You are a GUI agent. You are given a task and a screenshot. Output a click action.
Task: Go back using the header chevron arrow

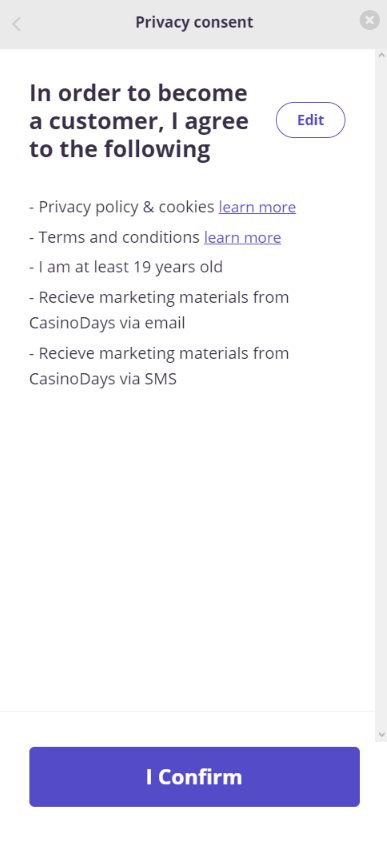[17, 24]
